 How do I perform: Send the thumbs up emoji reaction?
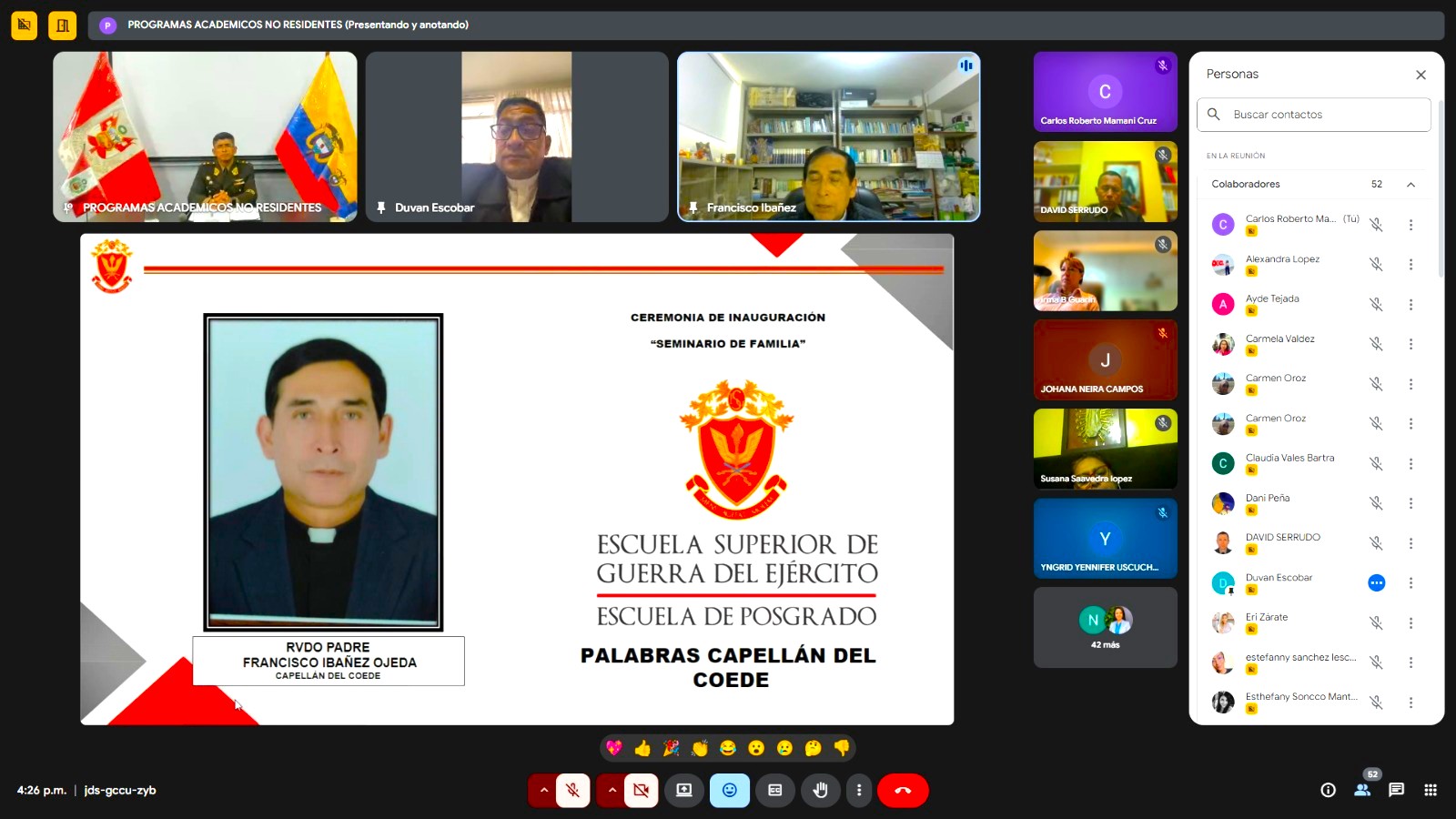(642, 748)
